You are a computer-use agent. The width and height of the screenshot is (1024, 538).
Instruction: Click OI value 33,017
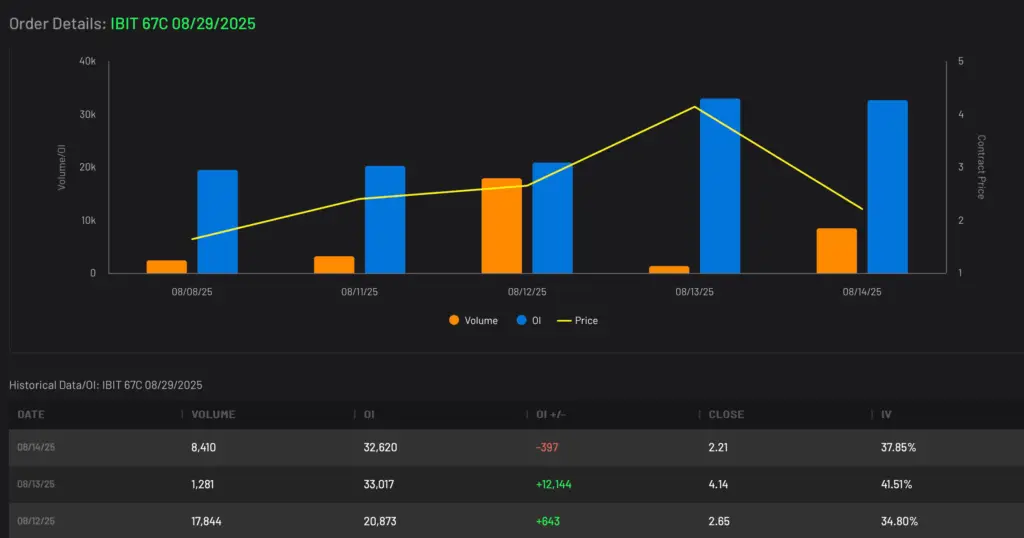(379, 484)
